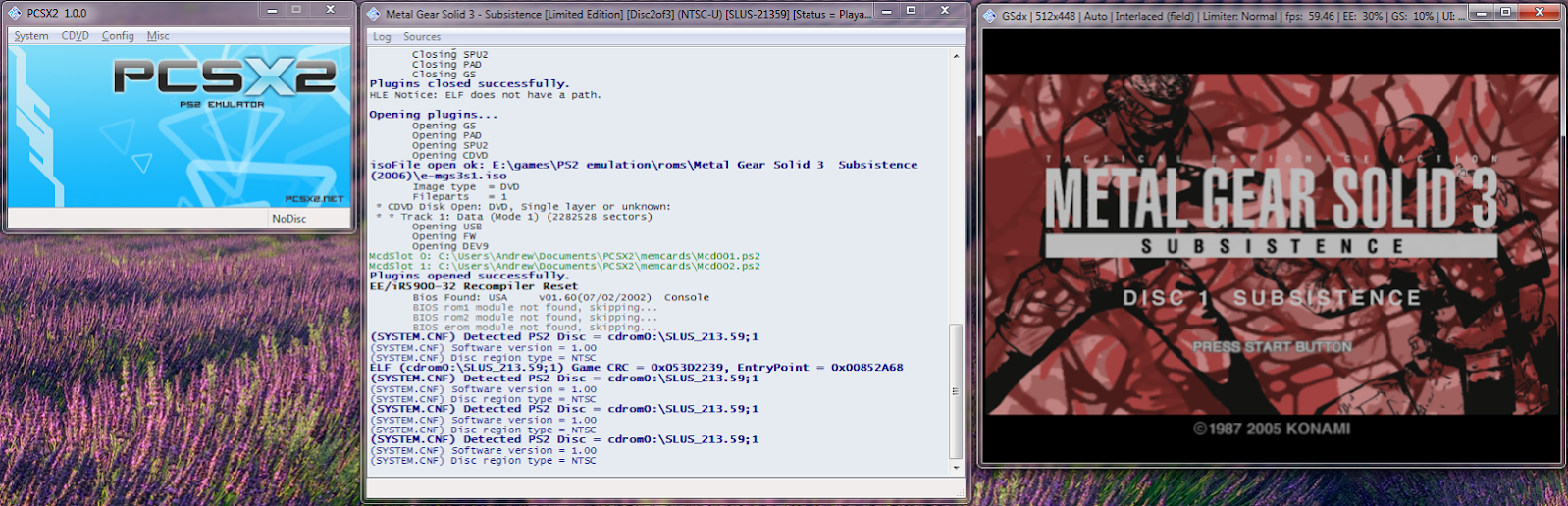Open the CDVD menu in PCSX2
1568x506 pixels.
(x=76, y=36)
